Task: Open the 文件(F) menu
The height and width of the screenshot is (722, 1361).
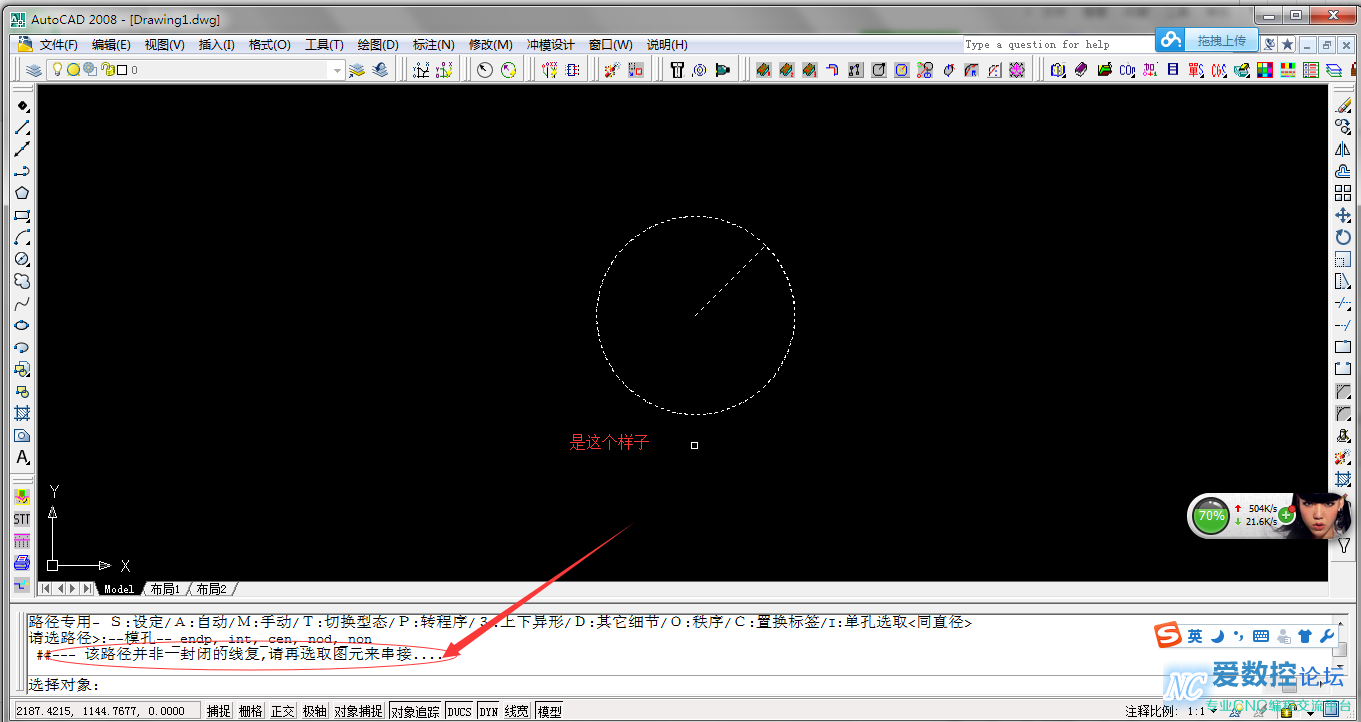Action: pos(59,44)
